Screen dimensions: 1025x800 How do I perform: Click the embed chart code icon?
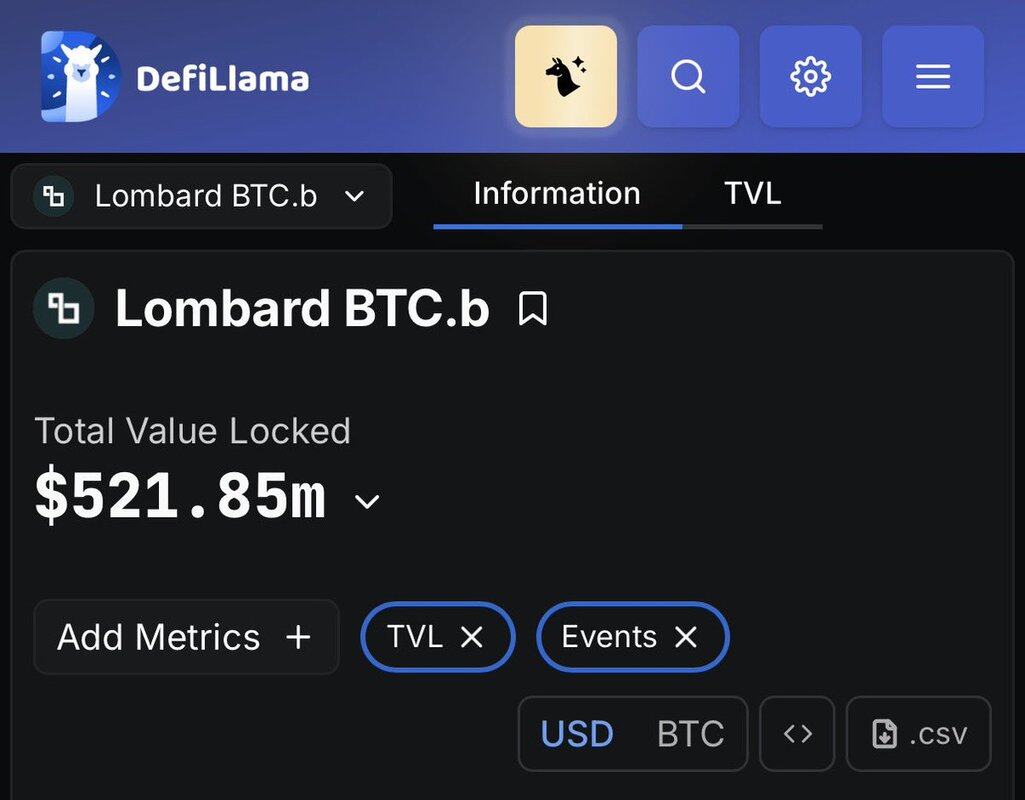(x=797, y=734)
